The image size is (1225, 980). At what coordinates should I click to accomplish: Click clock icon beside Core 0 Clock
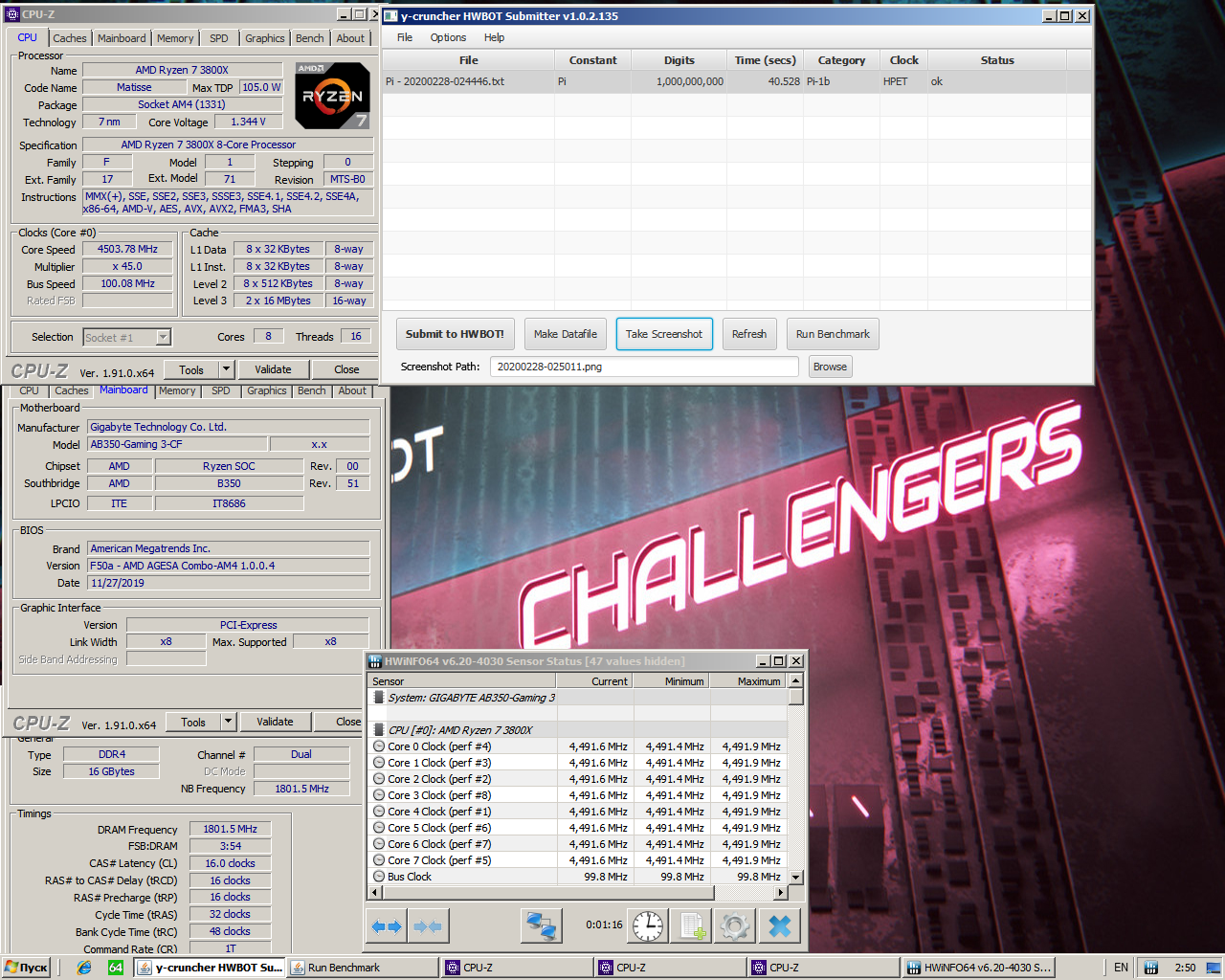click(379, 746)
